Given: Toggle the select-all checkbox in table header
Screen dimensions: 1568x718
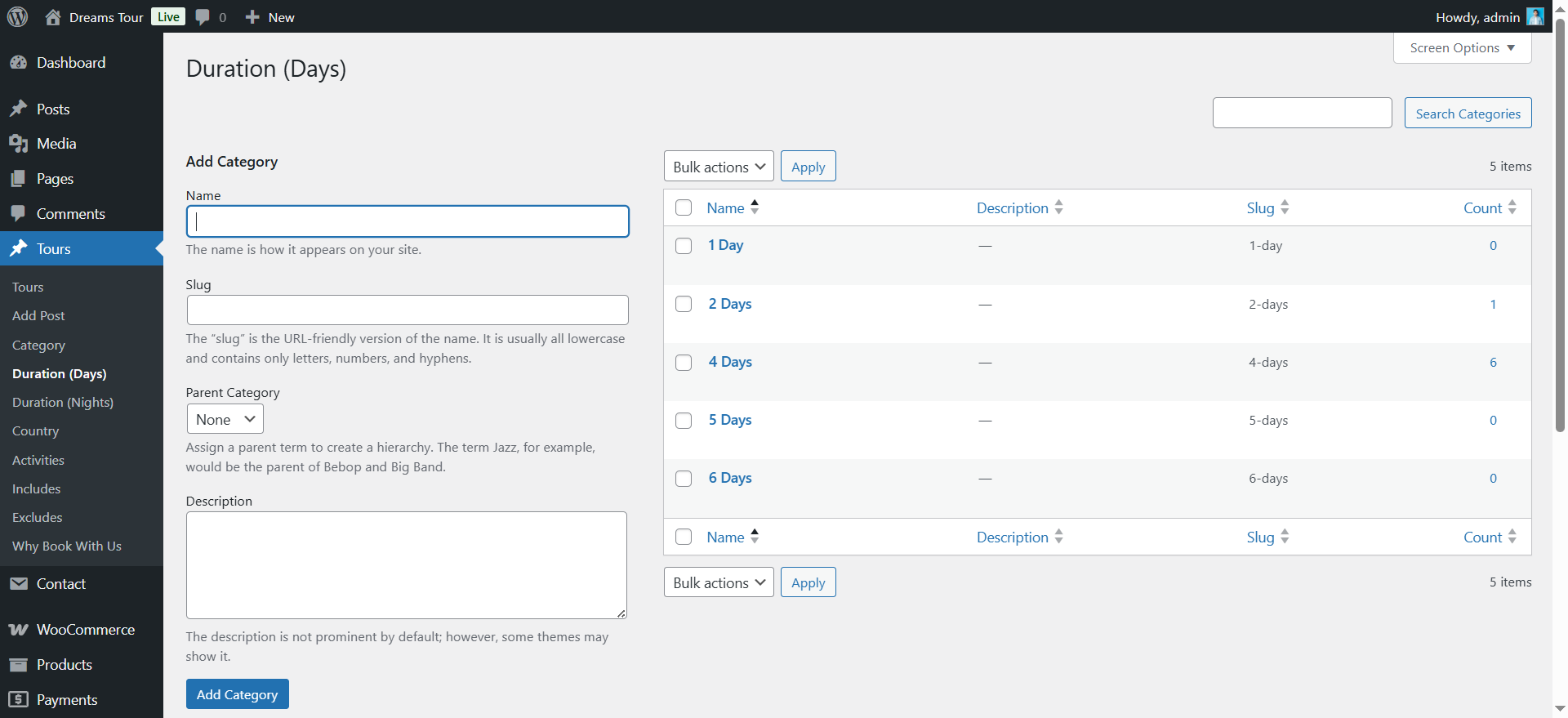Looking at the screenshot, I should click(684, 208).
